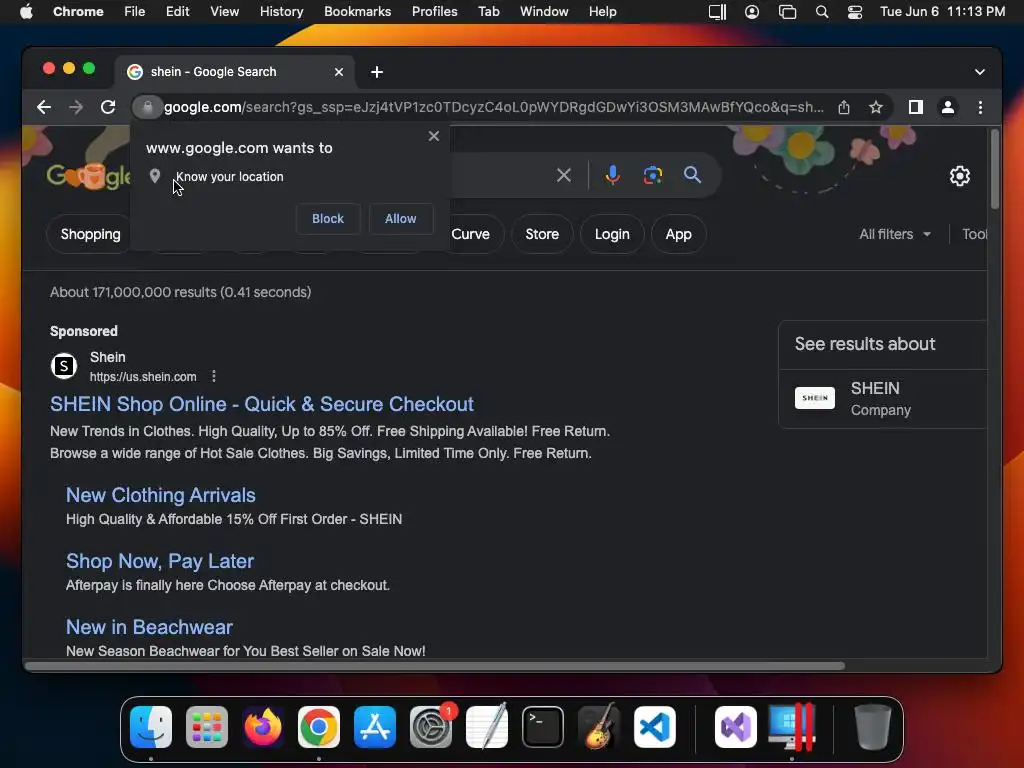Dismiss the location permission popup
This screenshot has height=768, width=1024.
click(434, 136)
